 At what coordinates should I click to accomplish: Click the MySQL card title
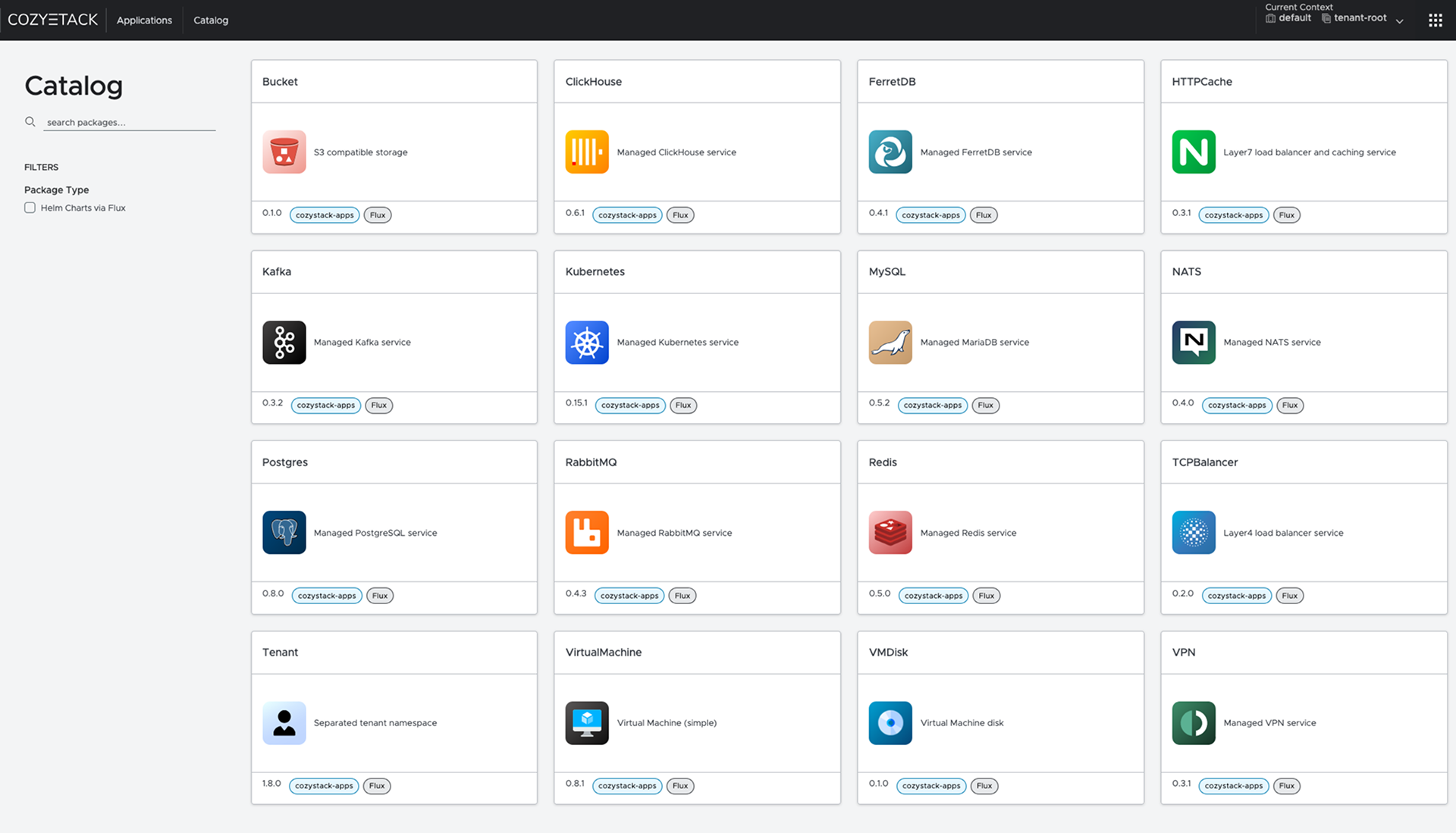[886, 272]
